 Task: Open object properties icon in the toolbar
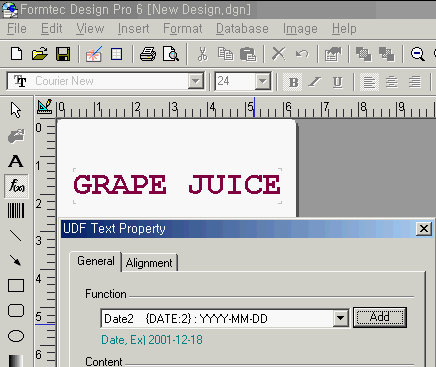tap(333, 54)
